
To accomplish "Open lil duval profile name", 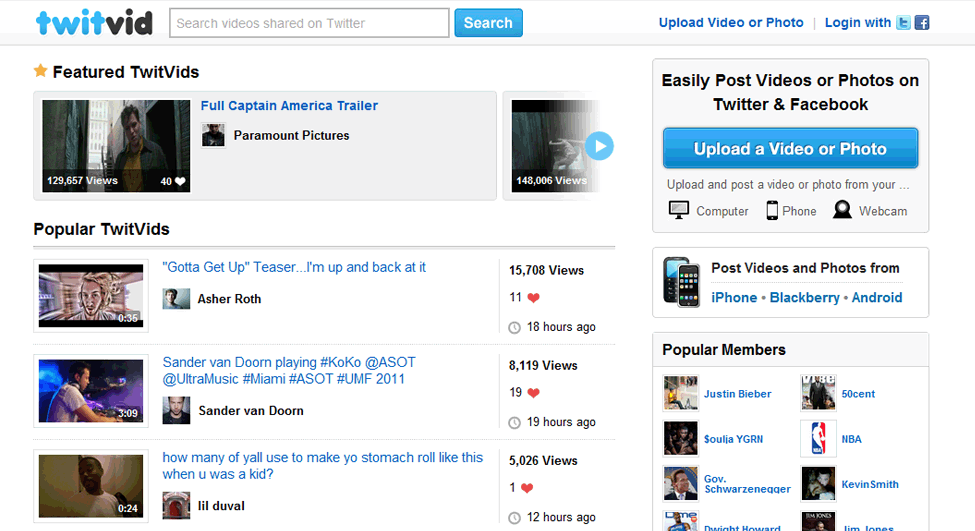I will coord(221,506).
